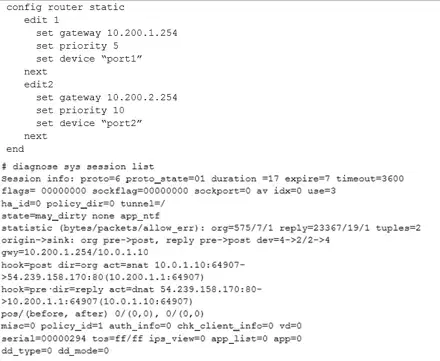Click the statistic bytes/packets line
The image size is (440, 361).
coord(211,228)
